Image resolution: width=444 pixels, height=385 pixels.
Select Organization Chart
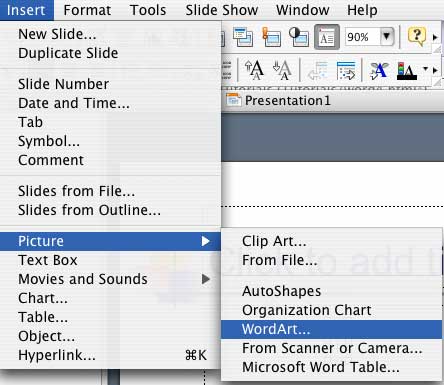[332, 310]
